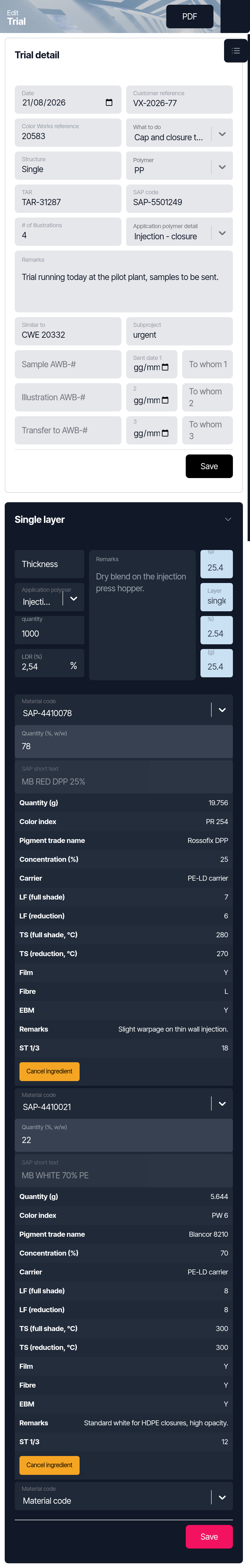Edit the LDR (%) field

49,663
